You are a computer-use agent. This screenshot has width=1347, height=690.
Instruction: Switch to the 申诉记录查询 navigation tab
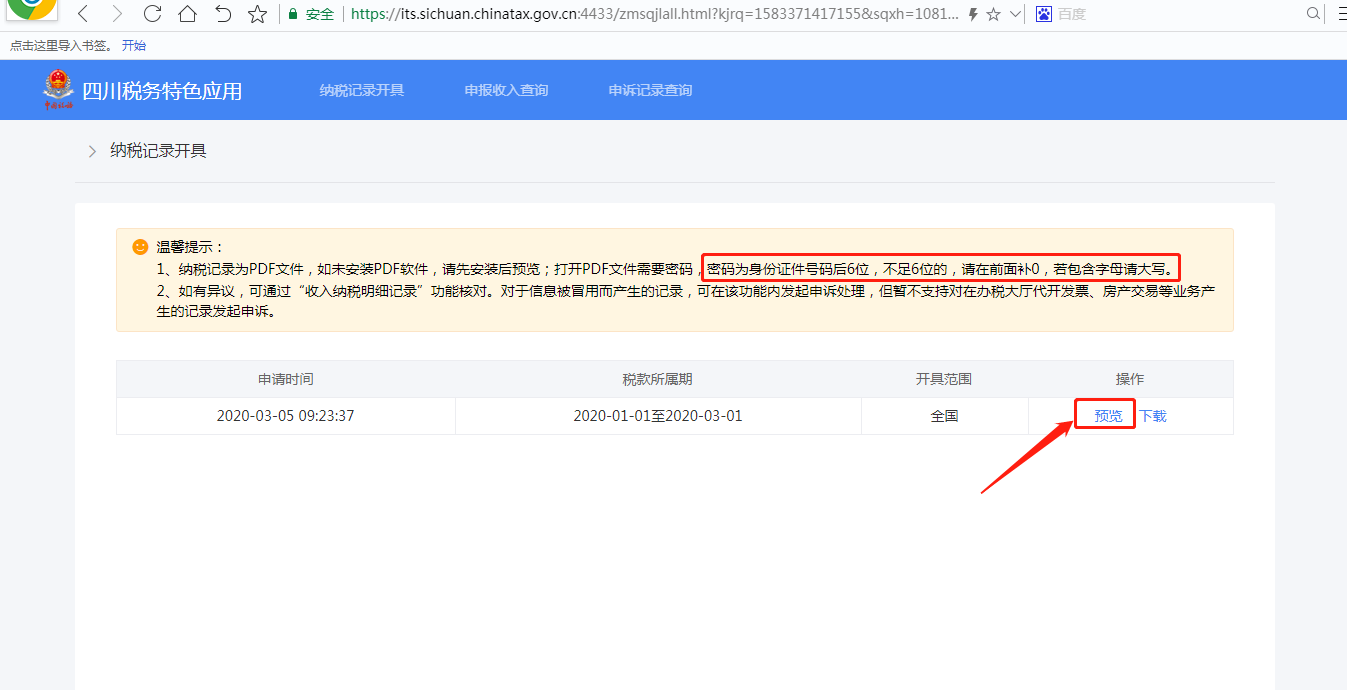click(650, 90)
